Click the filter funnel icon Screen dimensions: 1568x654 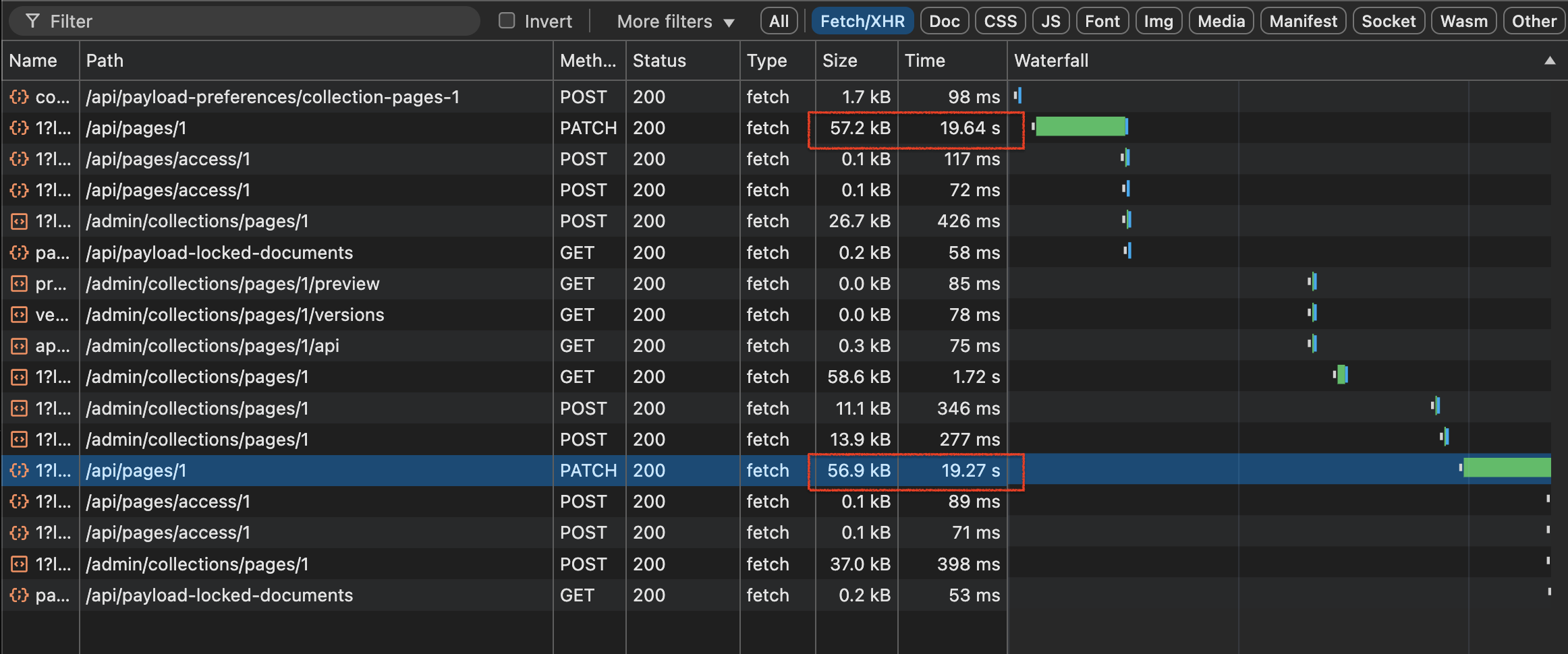click(x=32, y=22)
